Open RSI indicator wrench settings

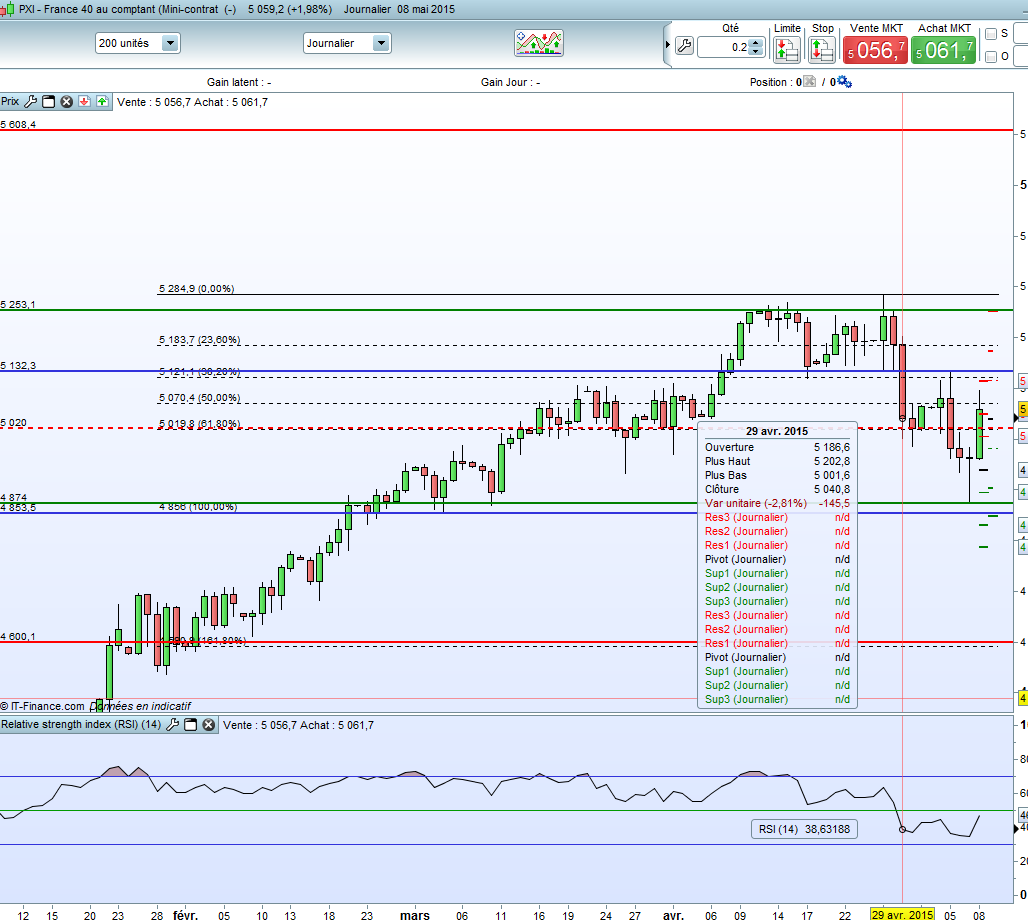(x=172, y=725)
